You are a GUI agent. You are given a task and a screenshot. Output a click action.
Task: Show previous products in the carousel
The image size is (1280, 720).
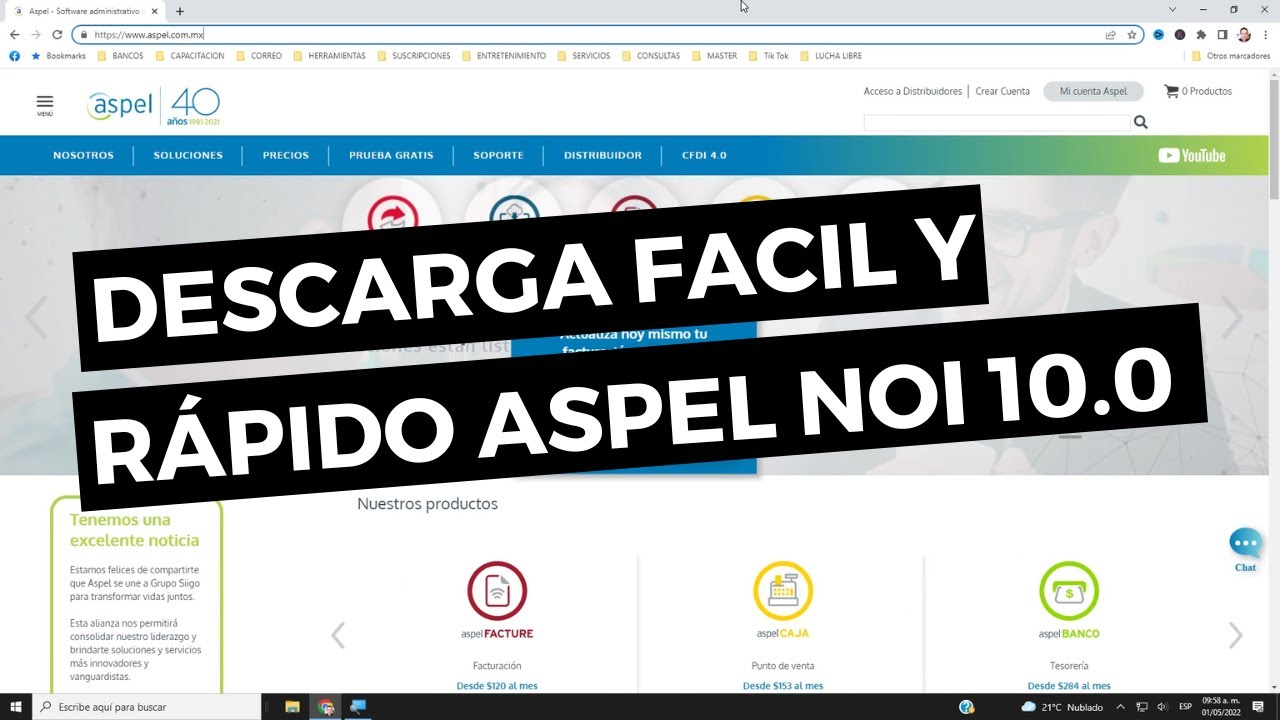coord(338,635)
